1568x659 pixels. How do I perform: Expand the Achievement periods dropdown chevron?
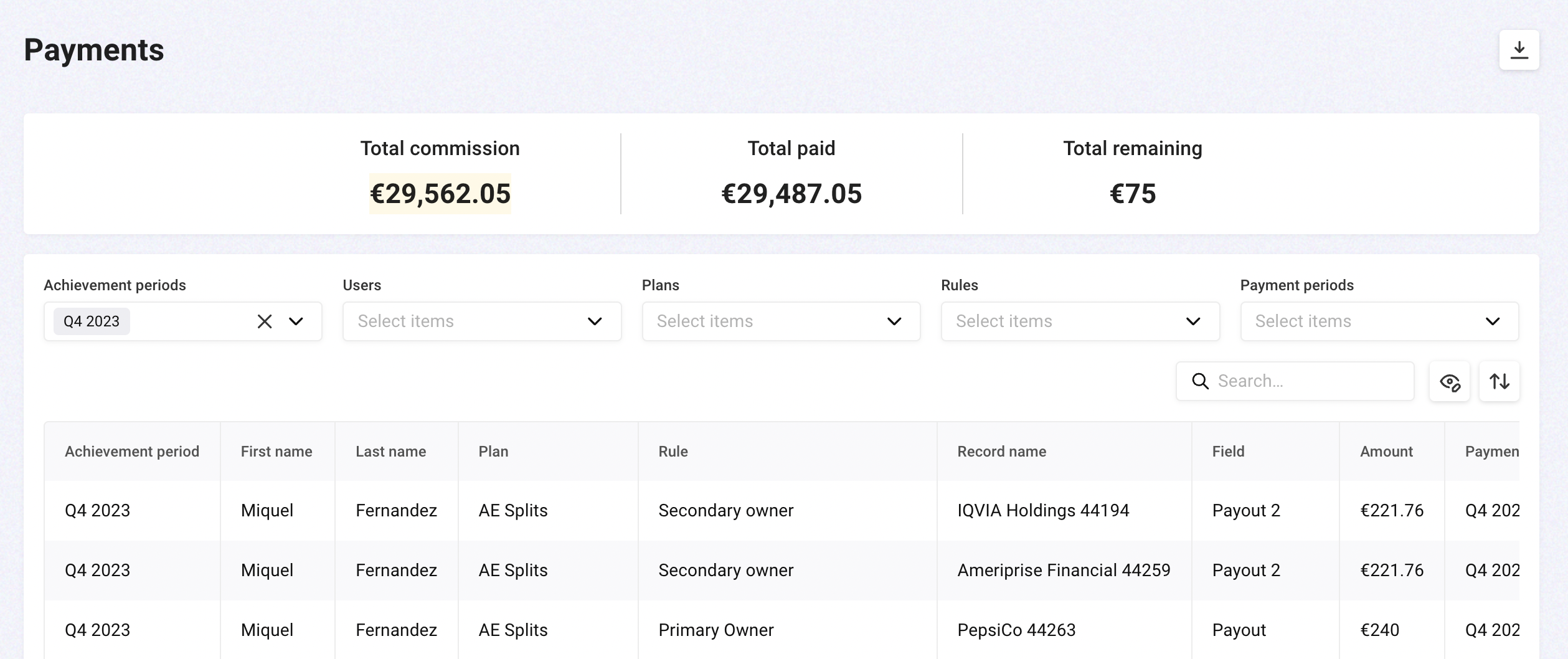[296, 321]
